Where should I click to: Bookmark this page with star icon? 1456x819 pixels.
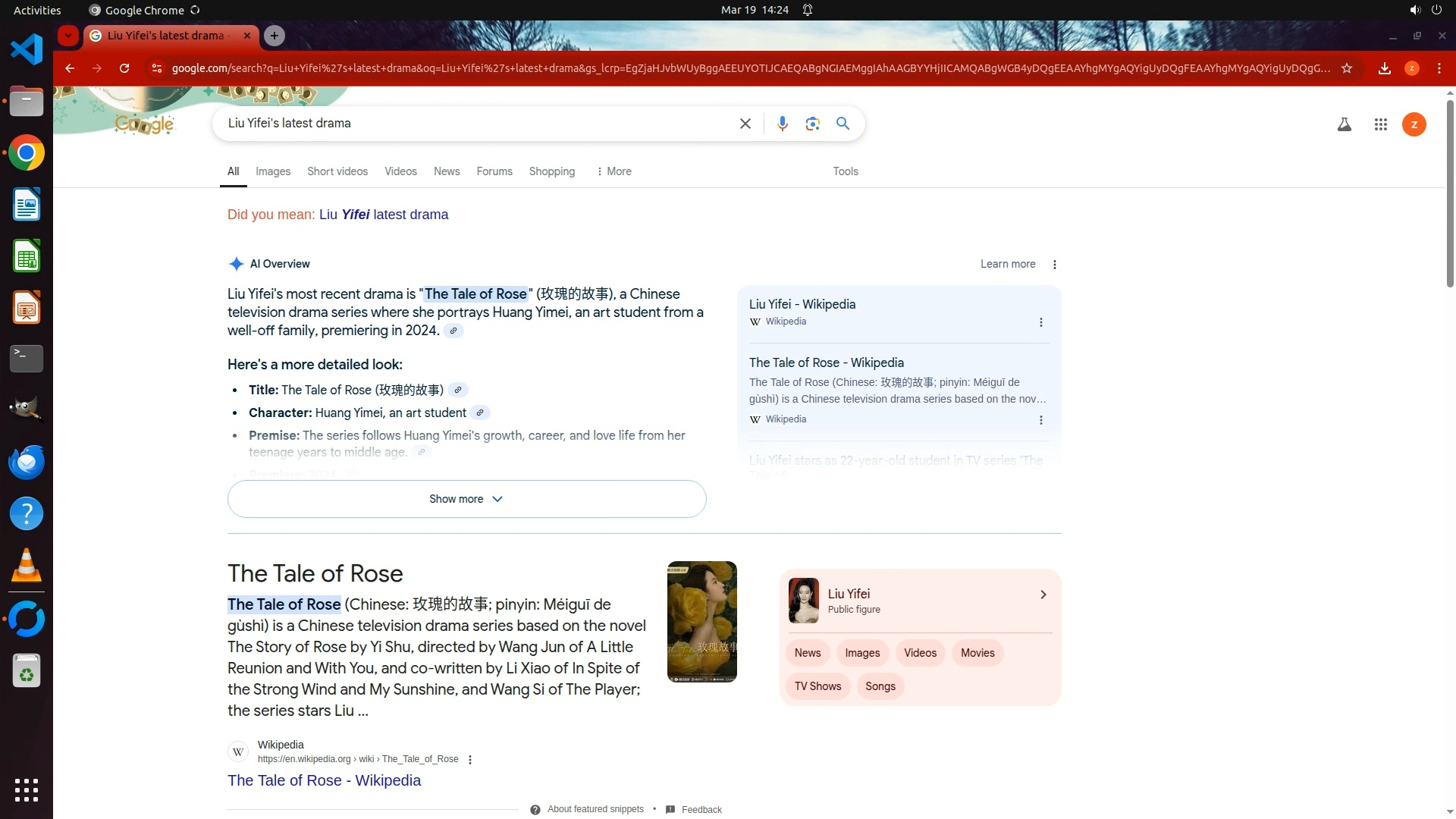(1347, 68)
